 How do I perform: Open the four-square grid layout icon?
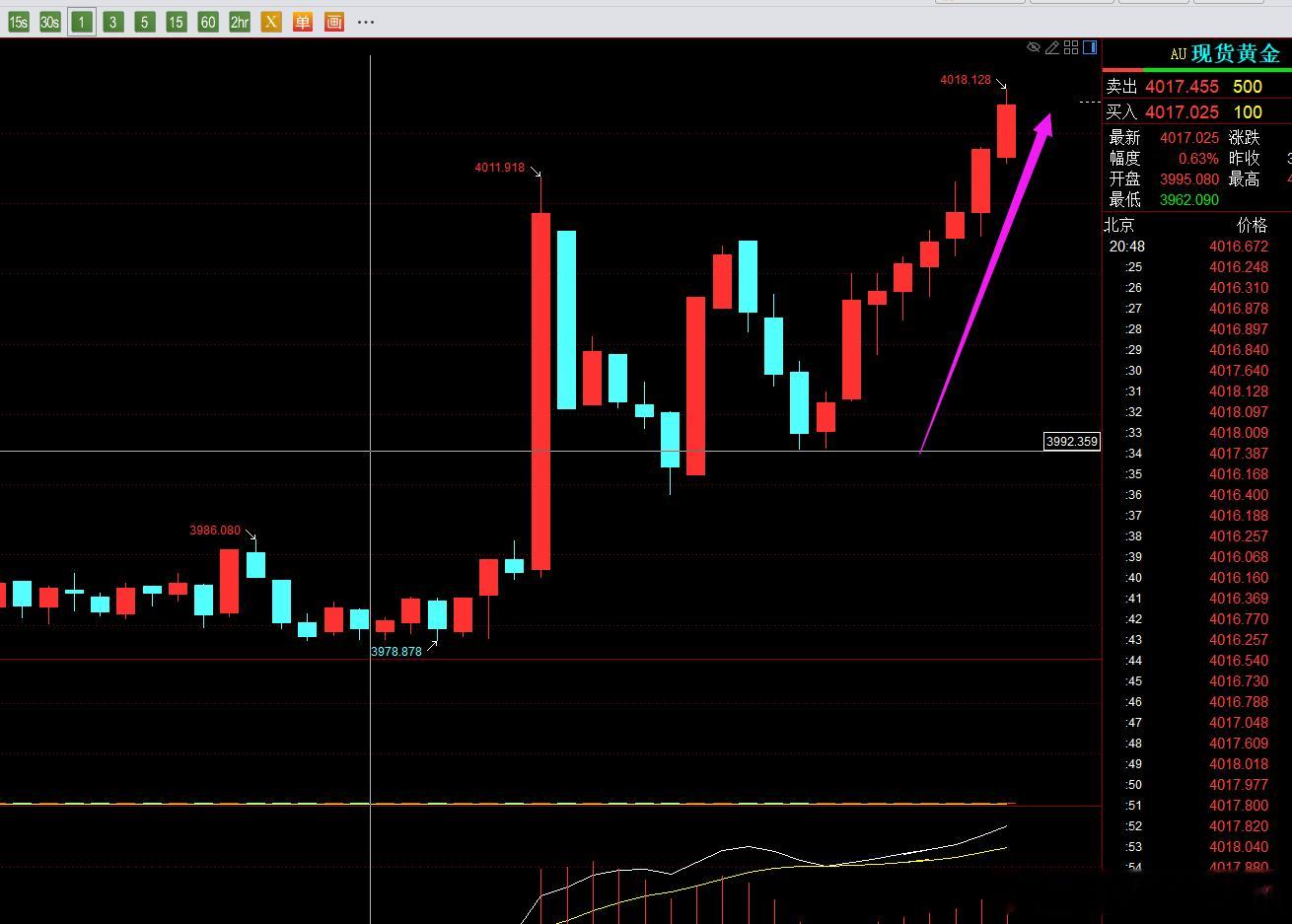[1071, 47]
